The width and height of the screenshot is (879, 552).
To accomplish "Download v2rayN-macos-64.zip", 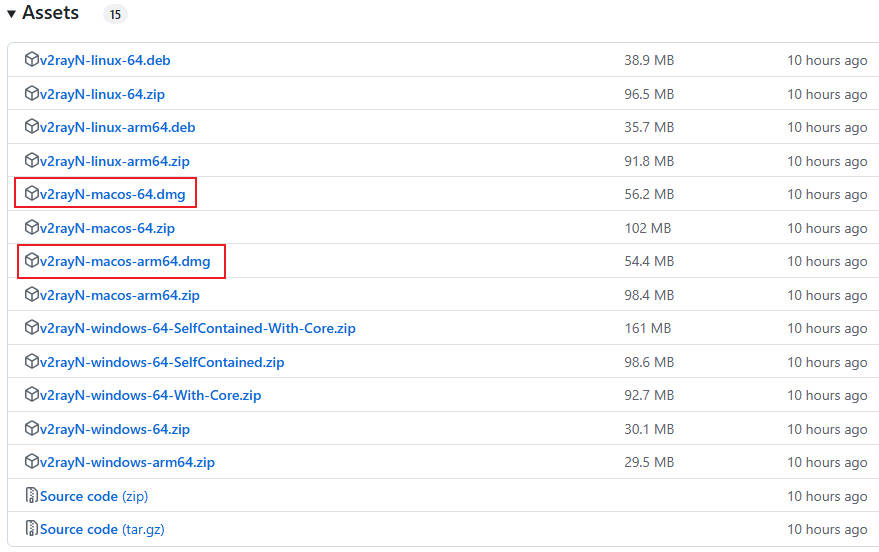I will [x=107, y=228].
